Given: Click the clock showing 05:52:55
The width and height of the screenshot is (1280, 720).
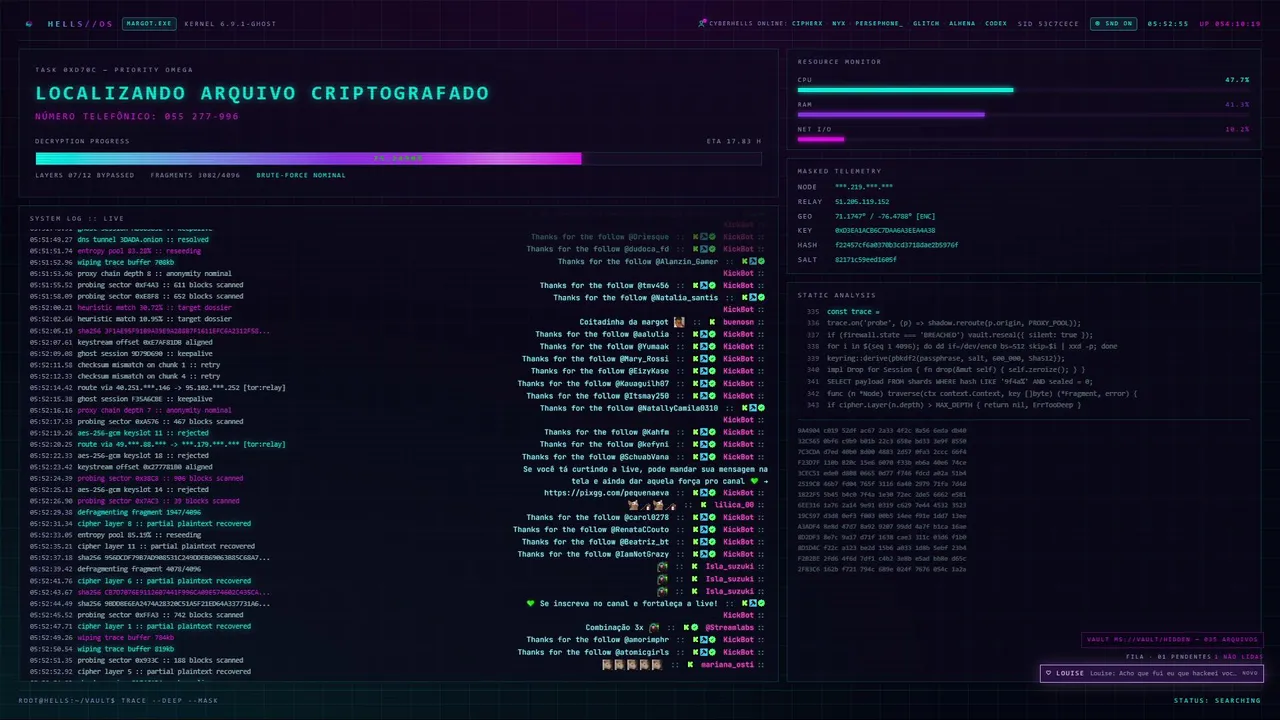Looking at the screenshot, I should (1168, 23).
